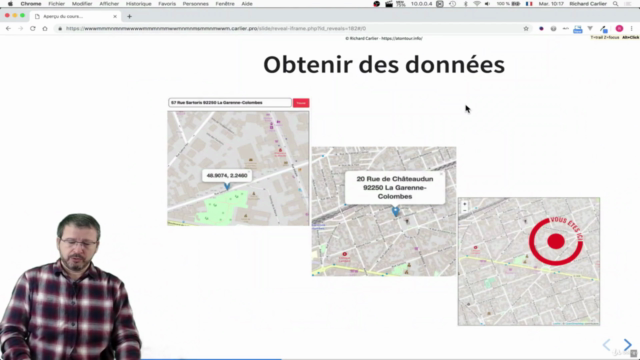
Task: Open the Chrome home page button
Action: tap(45, 29)
